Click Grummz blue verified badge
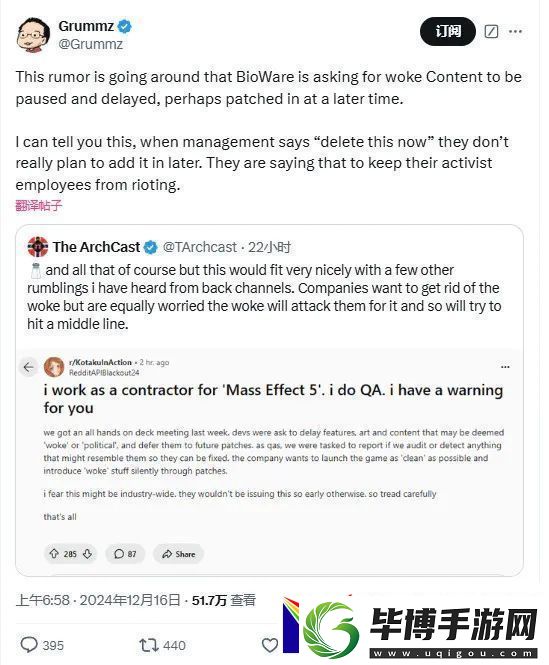549x665 pixels. 124,27
